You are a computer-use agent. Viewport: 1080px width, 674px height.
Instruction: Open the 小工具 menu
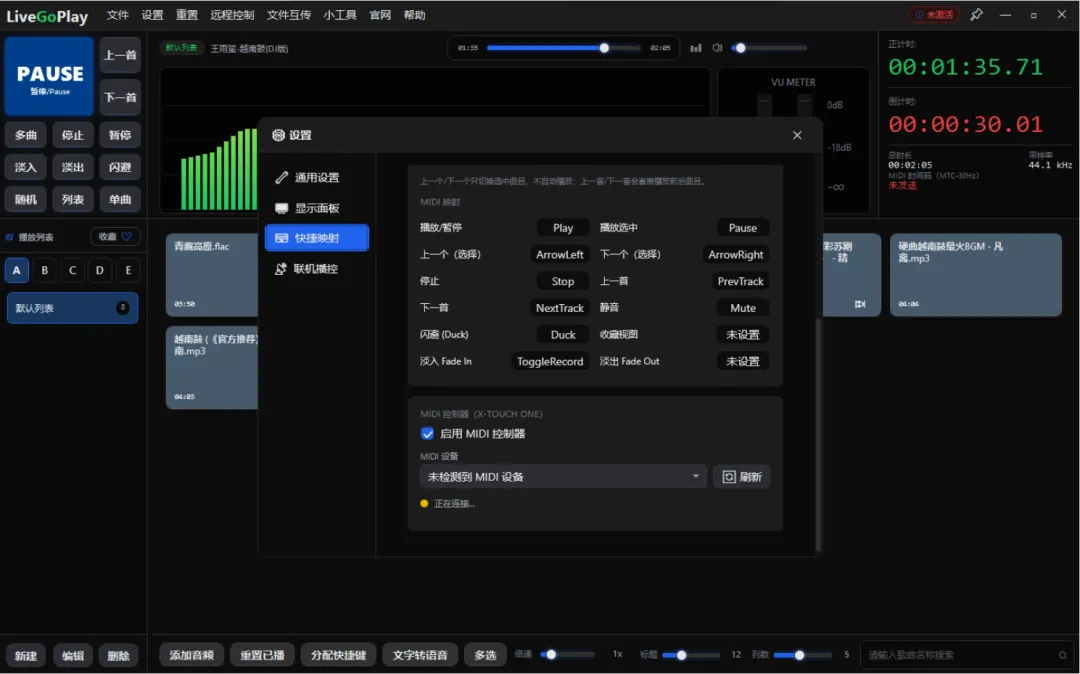point(340,15)
